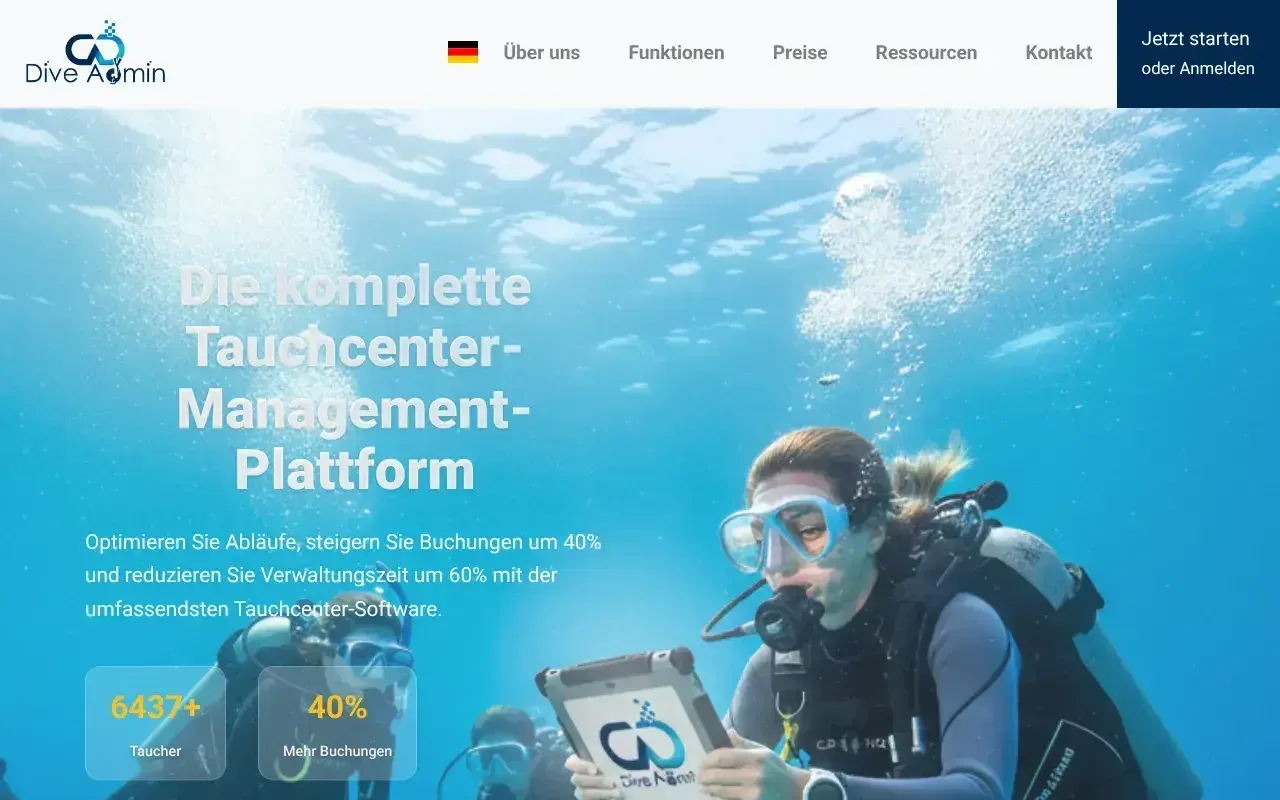This screenshot has height=800, width=1280.
Task: Click the dark blue CTA panel in the header
Action: click(x=1198, y=54)
